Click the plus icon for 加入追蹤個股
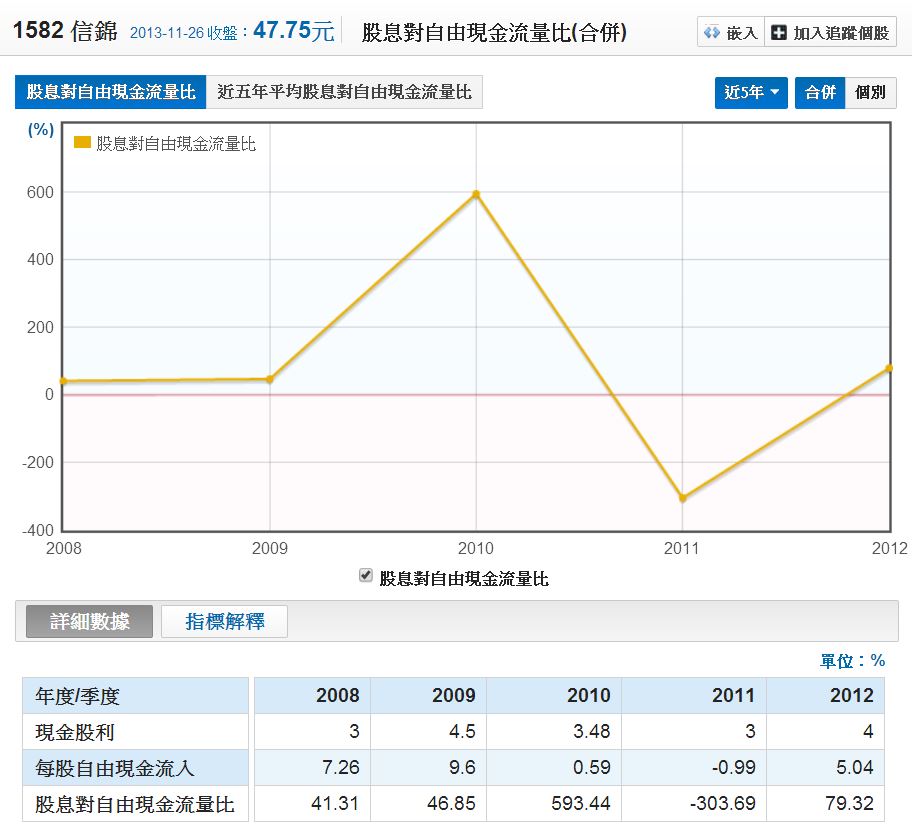 780,33
